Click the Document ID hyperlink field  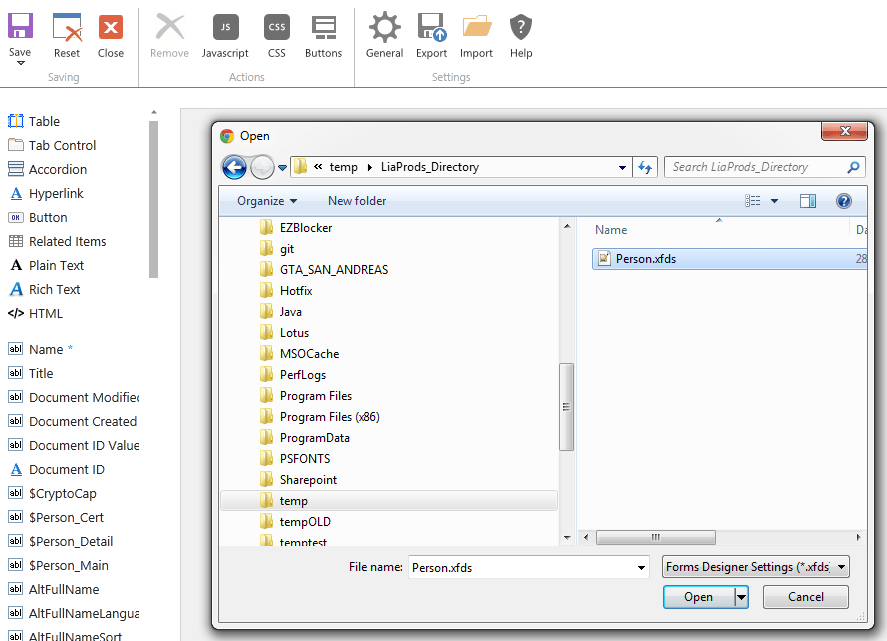[x=57, y=469]
